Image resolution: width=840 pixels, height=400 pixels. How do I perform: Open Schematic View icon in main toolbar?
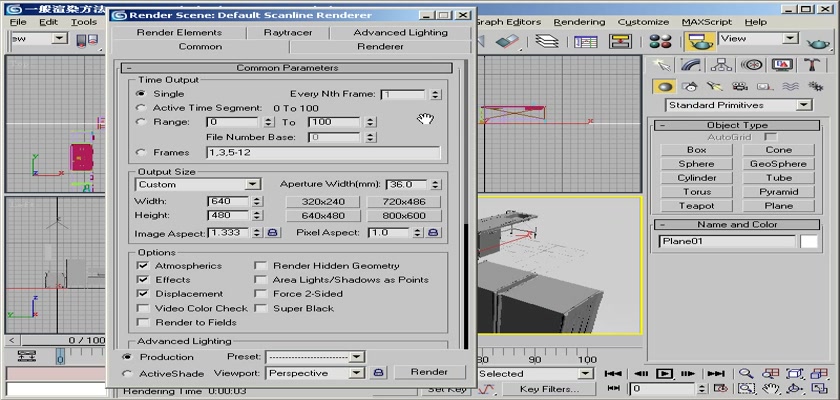(621, 41)
